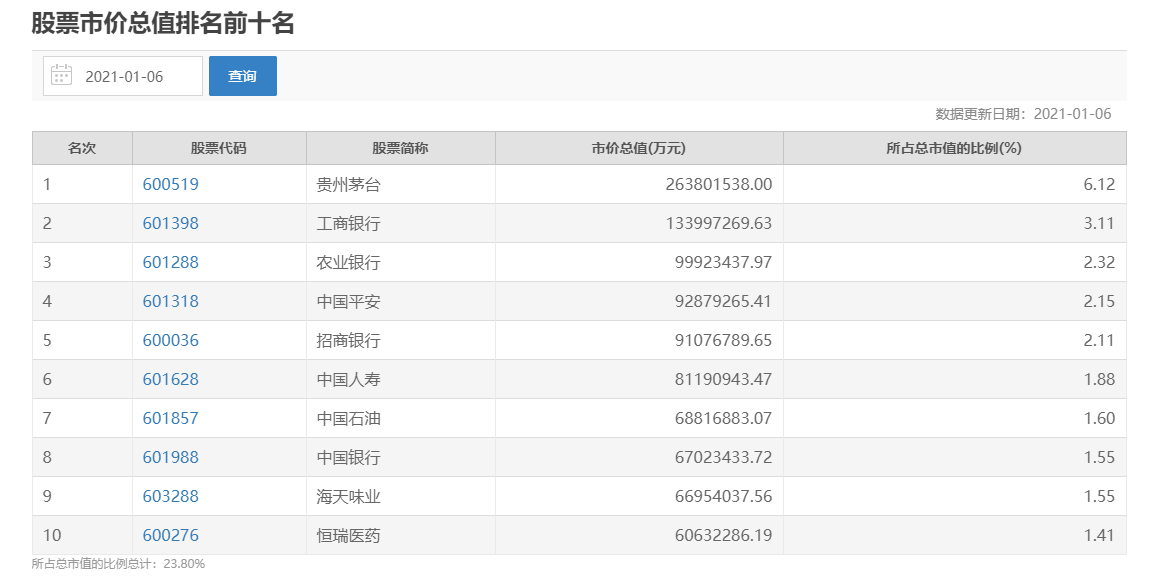Click the 贵州茅台 stock name cell

pyautogui.click(x=348, y=184)
